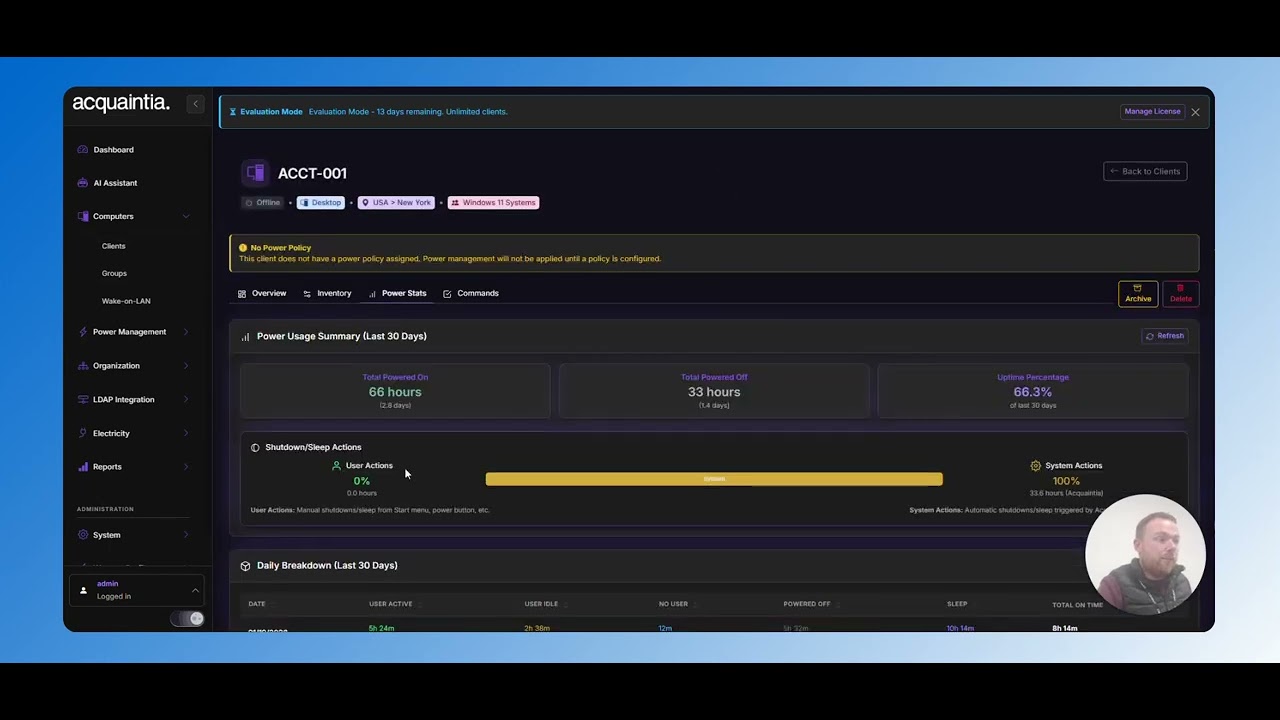Click the warning icon beside No Power Policy
The image size is (1280, 720).
click(243, 248)
